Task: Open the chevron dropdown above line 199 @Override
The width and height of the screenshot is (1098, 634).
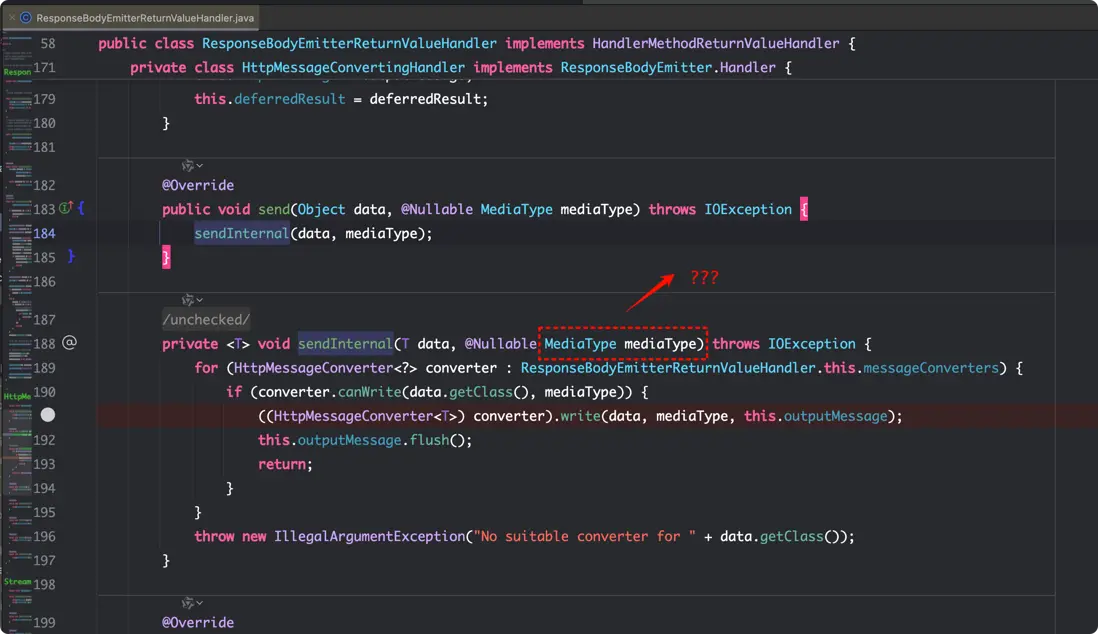Action: click(200, 603)
